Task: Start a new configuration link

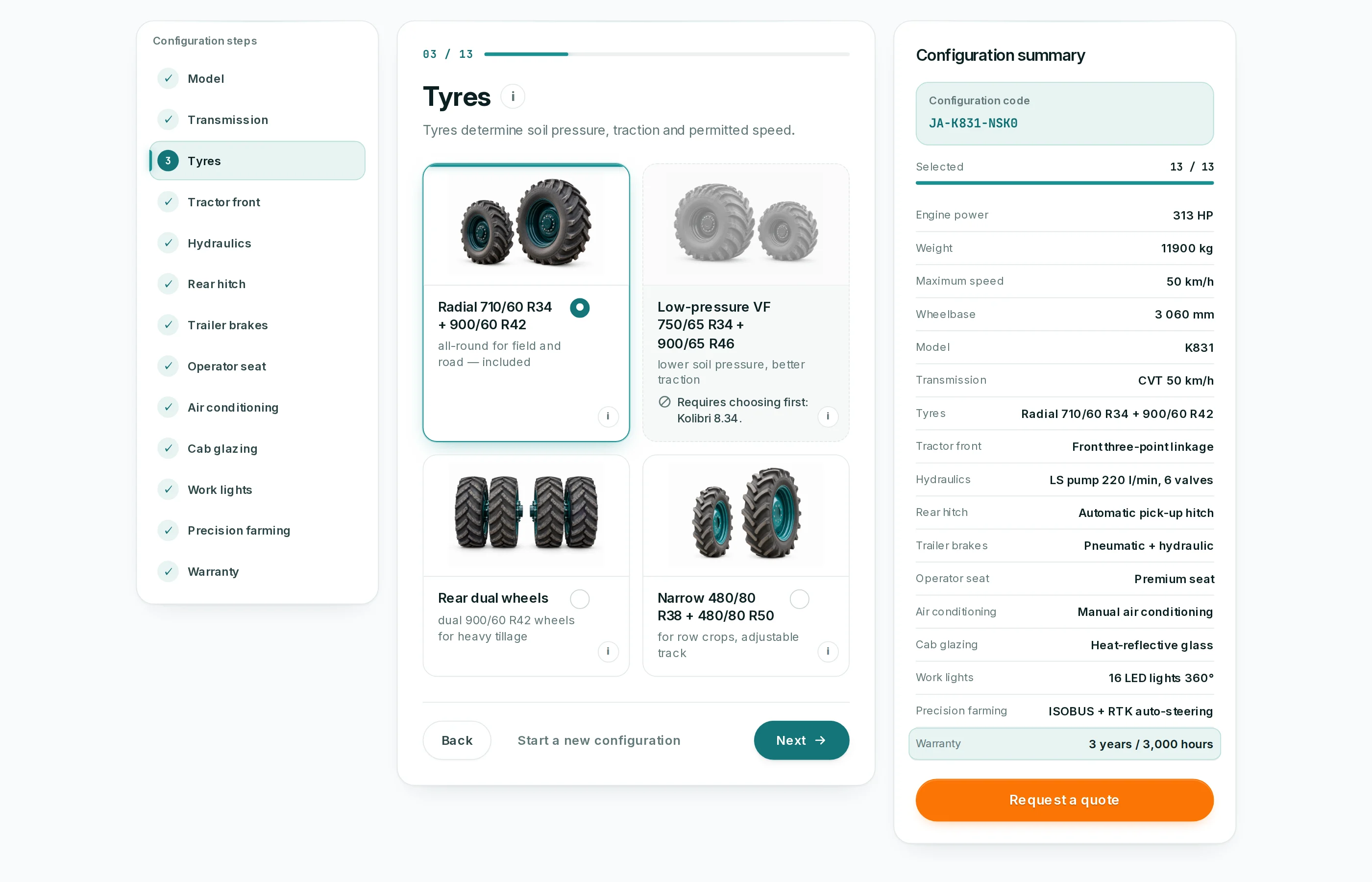Action: (x=598, y=740)
